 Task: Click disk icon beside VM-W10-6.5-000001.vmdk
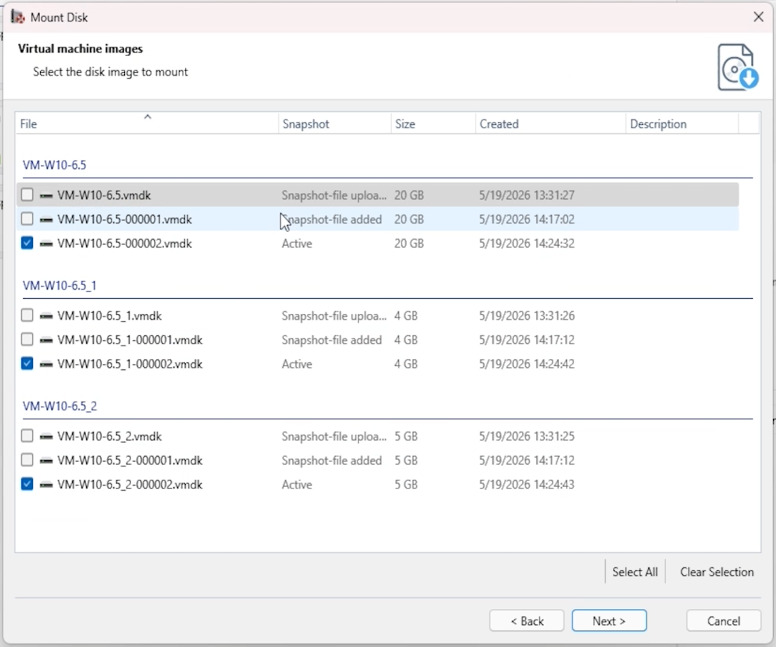46,219
